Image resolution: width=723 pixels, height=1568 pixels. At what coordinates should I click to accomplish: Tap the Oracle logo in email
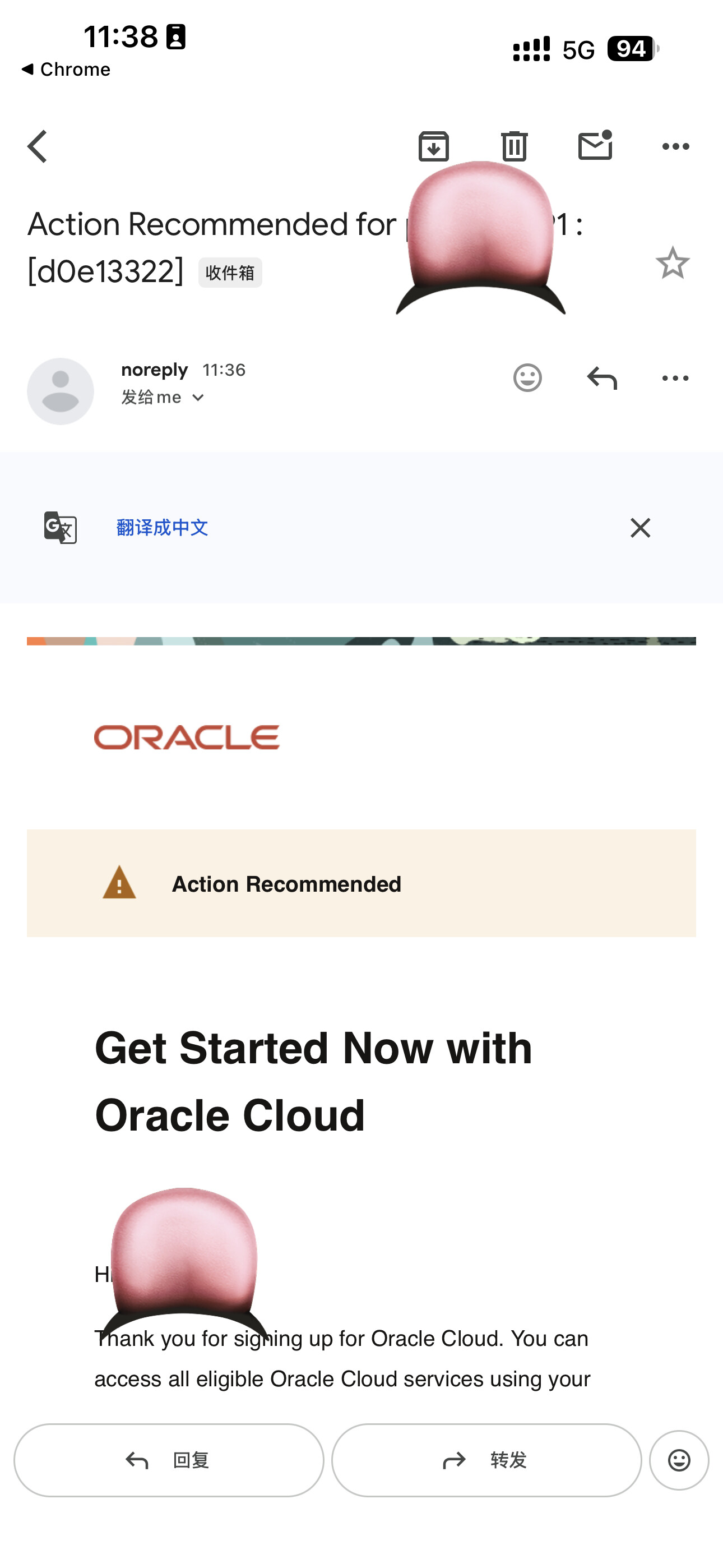(186, 737)
